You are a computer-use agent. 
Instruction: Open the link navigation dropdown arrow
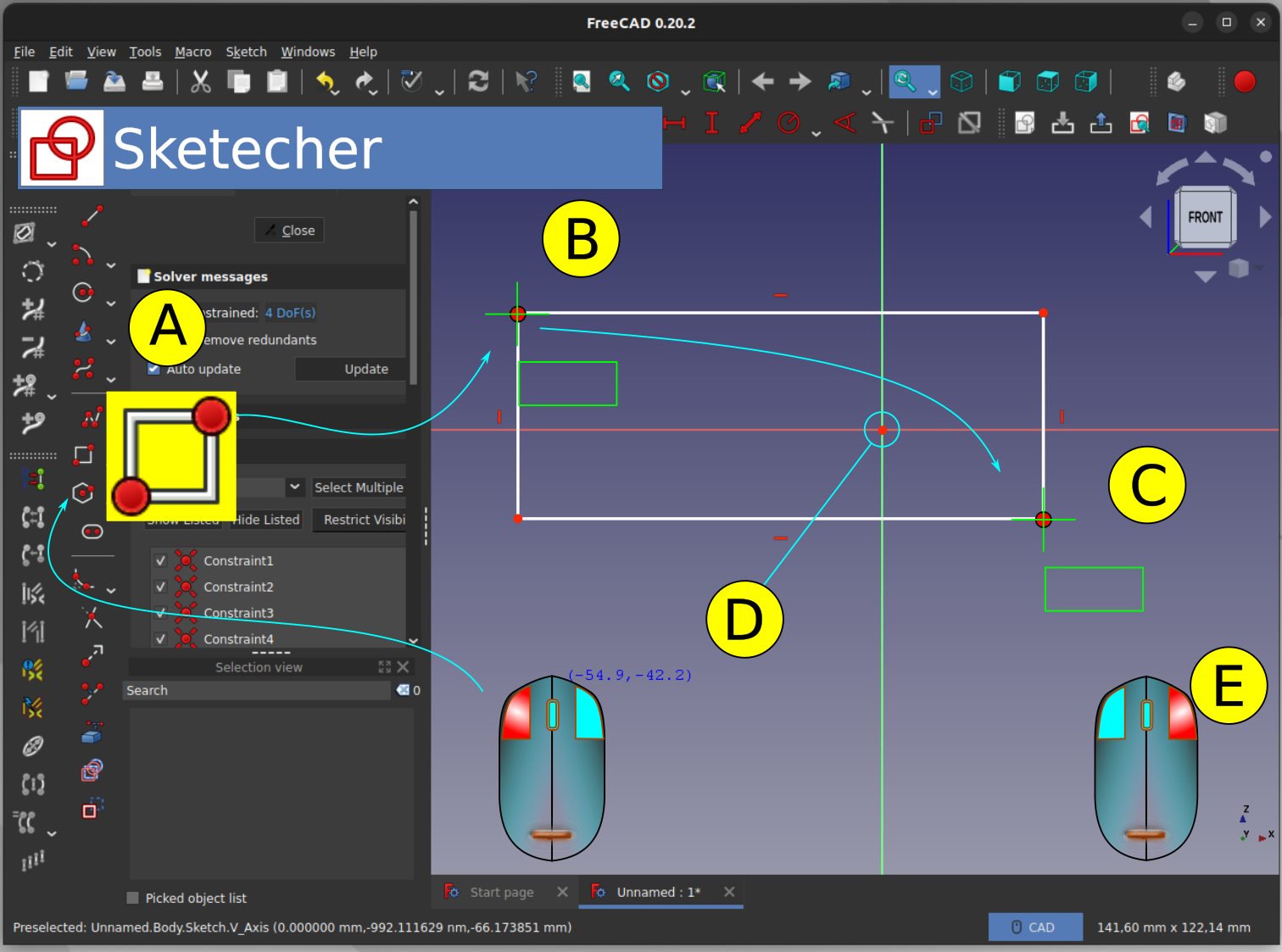point(866,92)
